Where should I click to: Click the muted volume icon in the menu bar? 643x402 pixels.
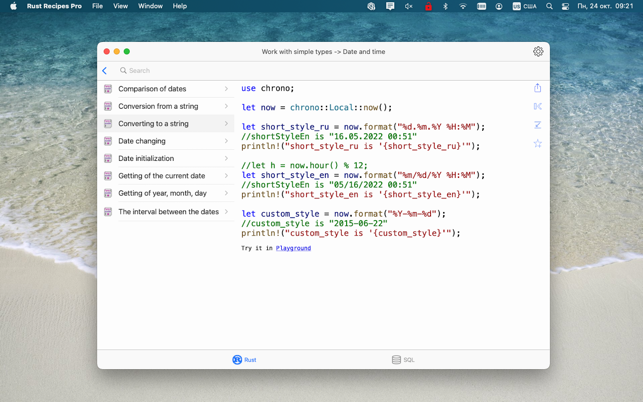[408, 6]
